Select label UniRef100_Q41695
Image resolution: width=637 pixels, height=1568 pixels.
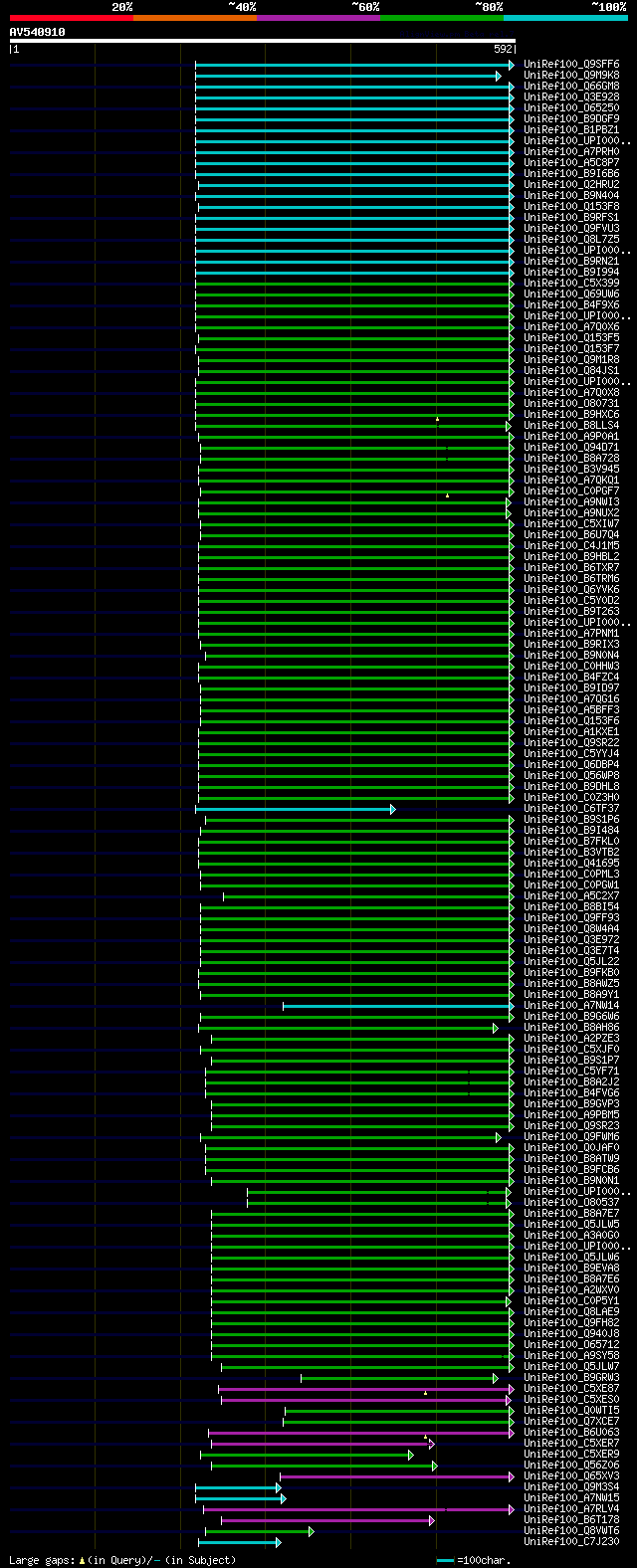pyautogui.click(x=570, y=864)
